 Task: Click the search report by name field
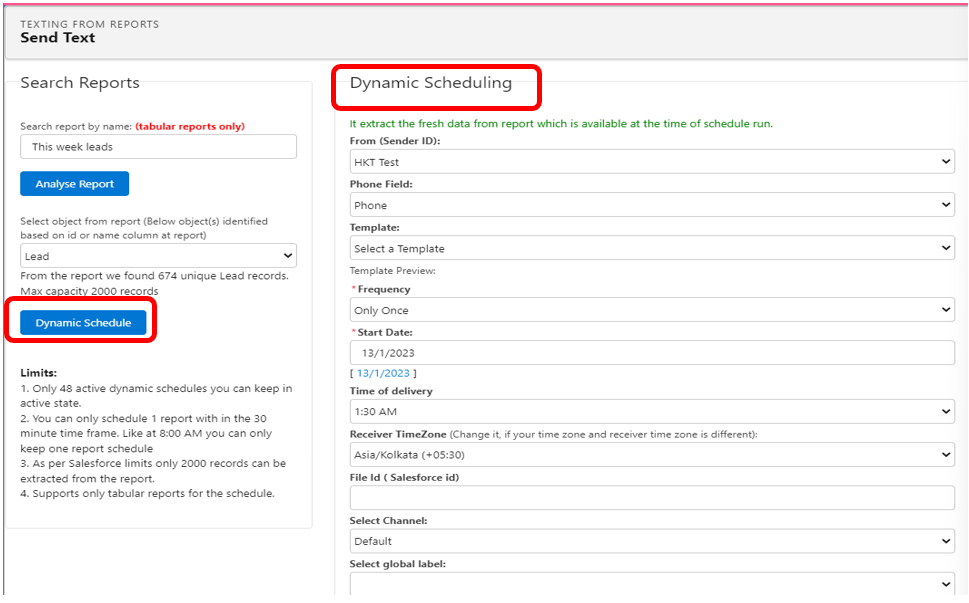coord(158,147)
